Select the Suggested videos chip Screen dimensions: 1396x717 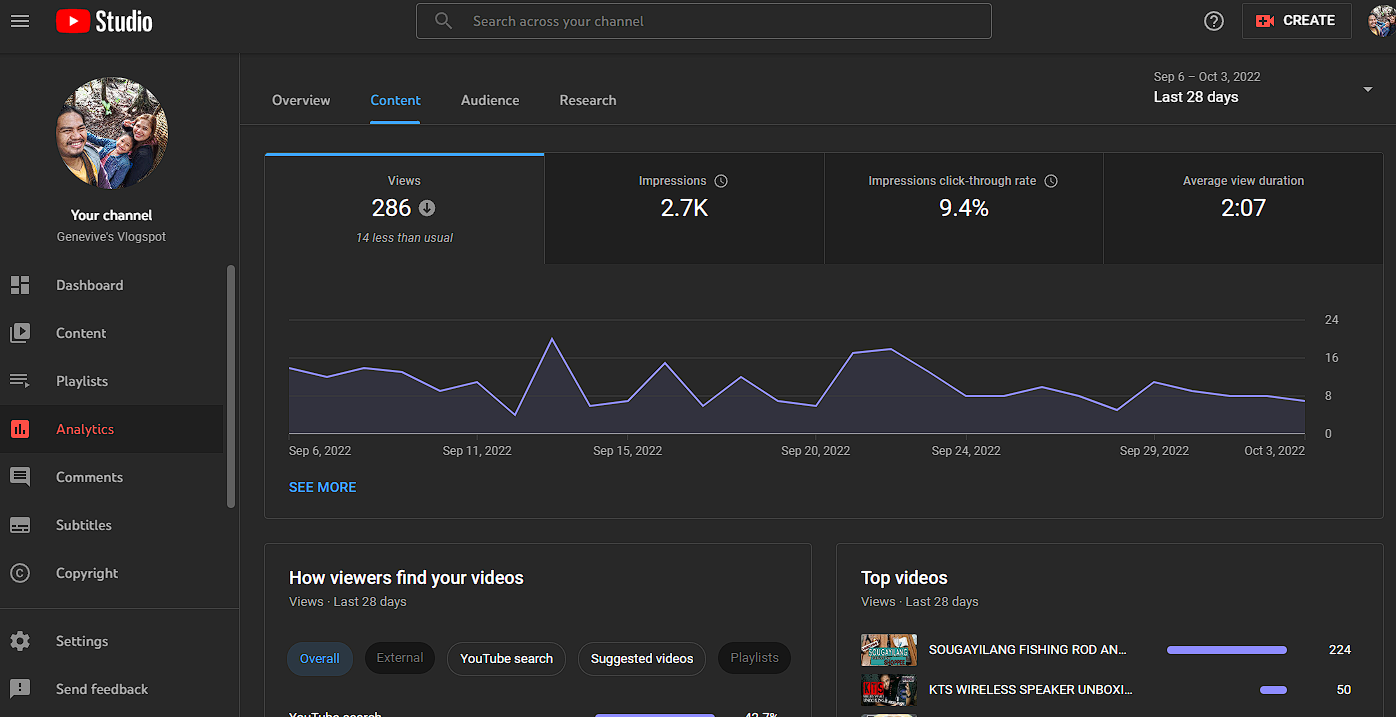click(x=642, y=659)
